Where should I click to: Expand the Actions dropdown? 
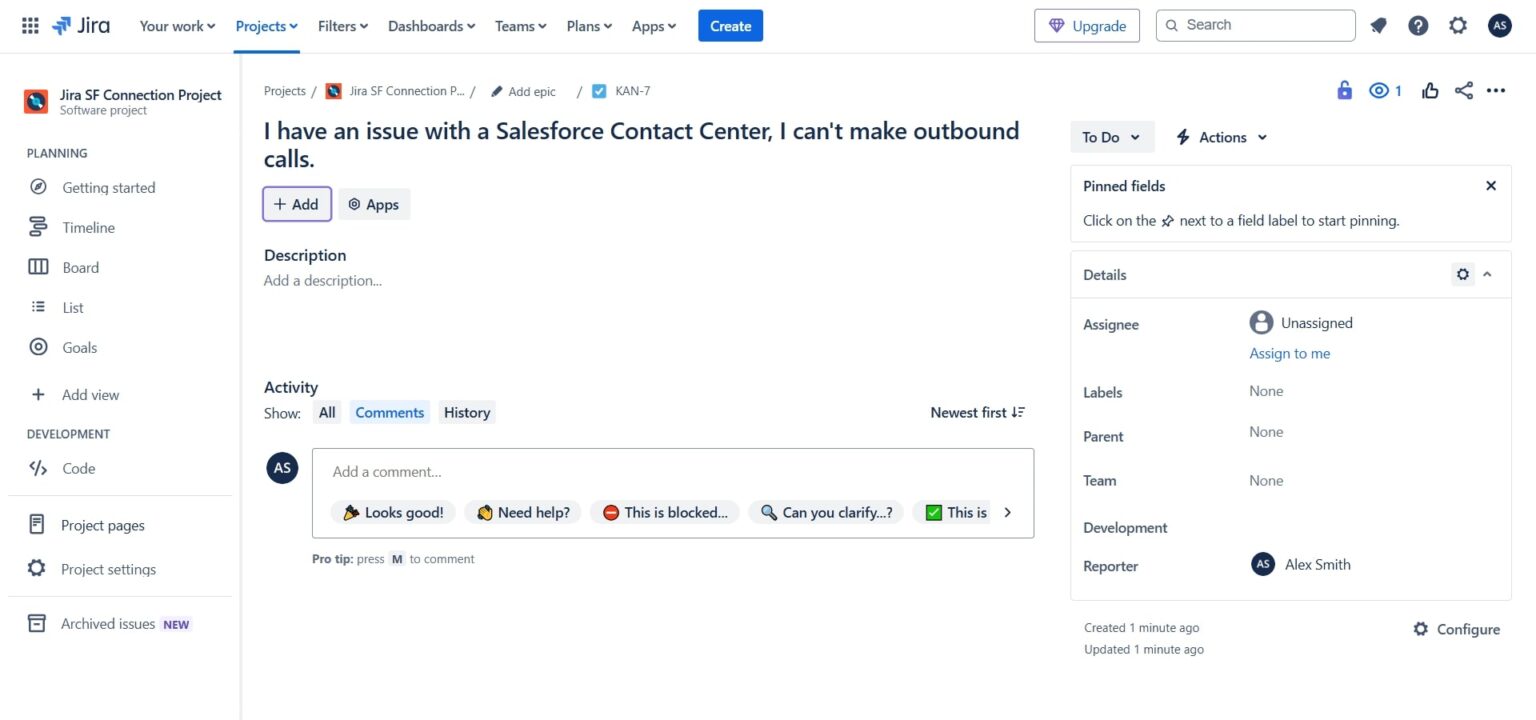pyautogui.click(x=1220, y=137)
